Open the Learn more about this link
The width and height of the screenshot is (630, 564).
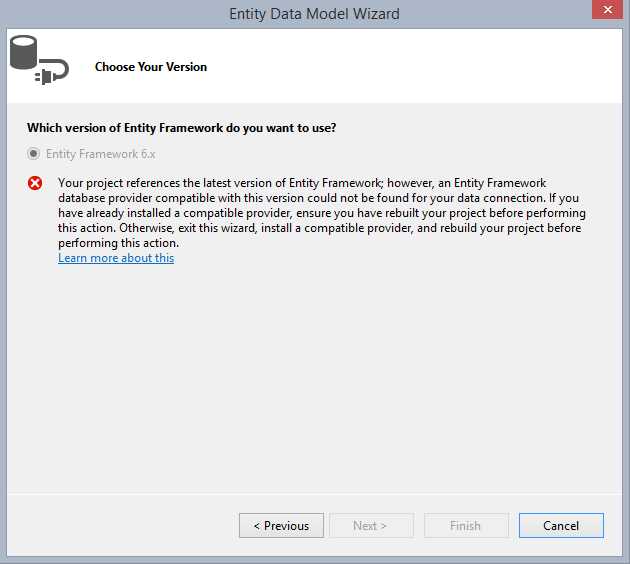point(116,258)
